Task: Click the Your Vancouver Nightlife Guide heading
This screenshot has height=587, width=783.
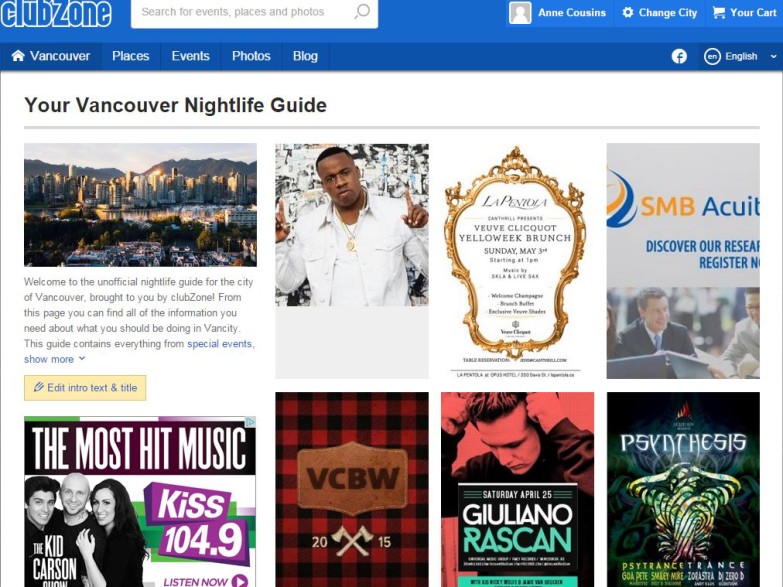Action: 175,105
